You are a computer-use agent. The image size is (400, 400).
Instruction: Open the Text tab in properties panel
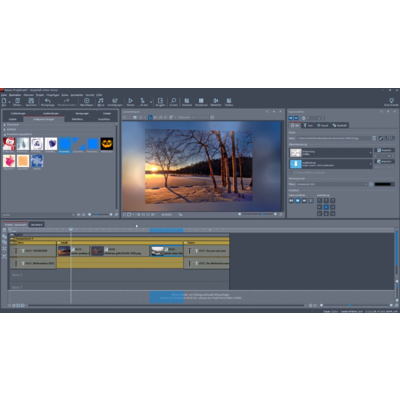point(308,125)
